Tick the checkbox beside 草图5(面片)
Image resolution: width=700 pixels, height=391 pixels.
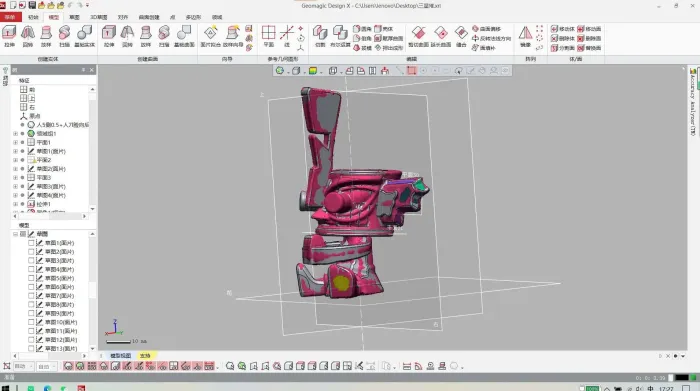click(31, 278)
